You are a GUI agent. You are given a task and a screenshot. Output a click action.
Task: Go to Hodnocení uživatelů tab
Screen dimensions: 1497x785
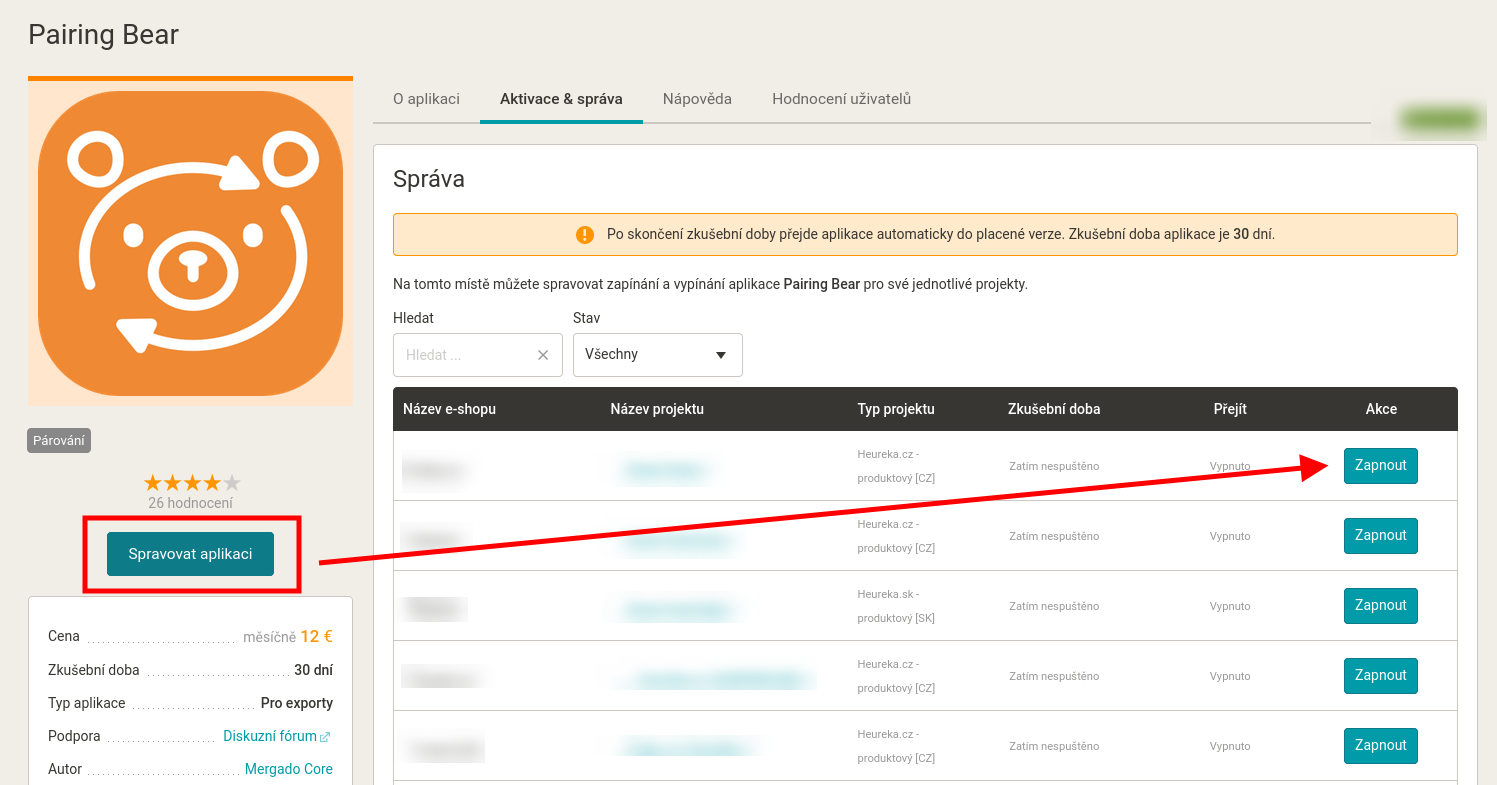[841, 99]
